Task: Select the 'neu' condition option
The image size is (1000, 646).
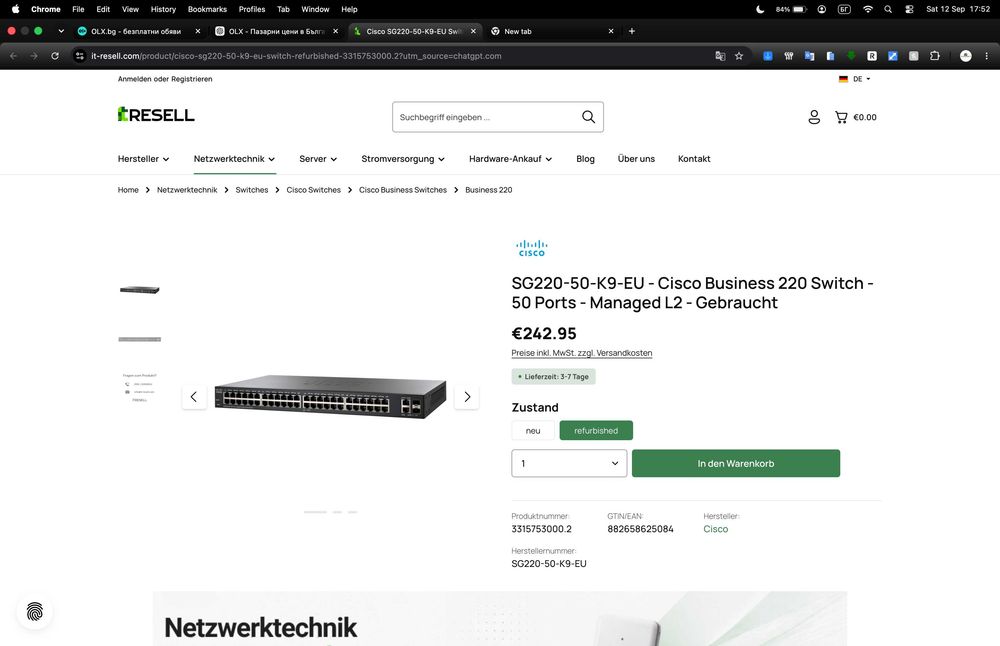Action: pos(533,430)
